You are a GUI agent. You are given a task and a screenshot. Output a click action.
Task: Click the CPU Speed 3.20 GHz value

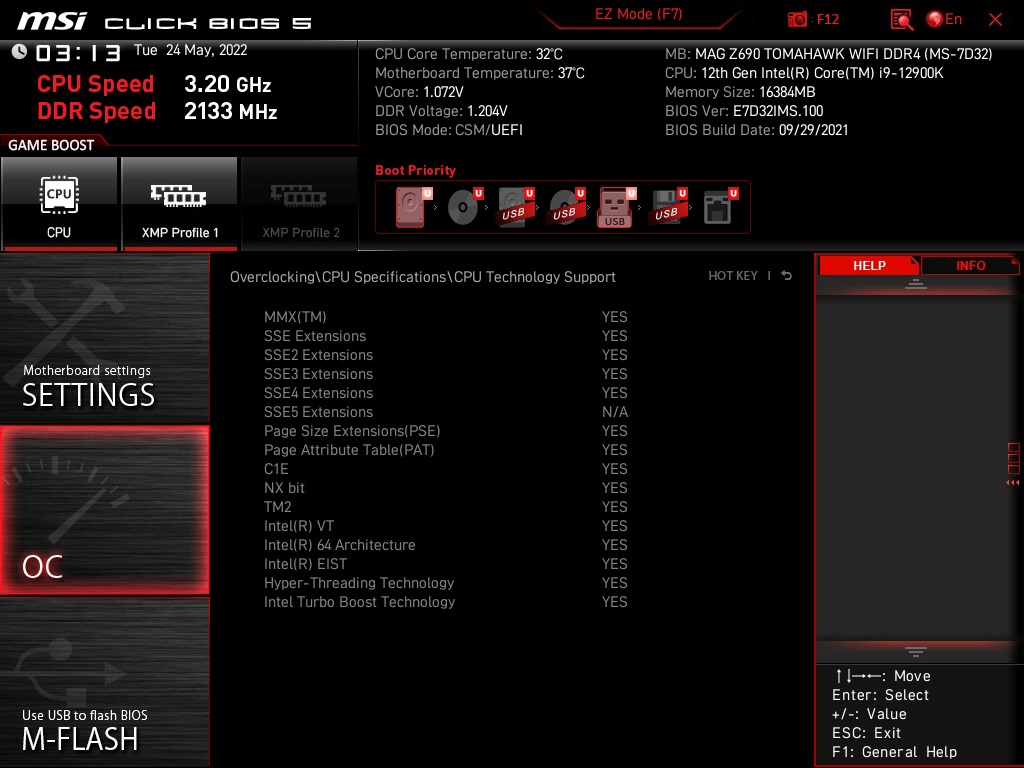(x=227, y=84)
